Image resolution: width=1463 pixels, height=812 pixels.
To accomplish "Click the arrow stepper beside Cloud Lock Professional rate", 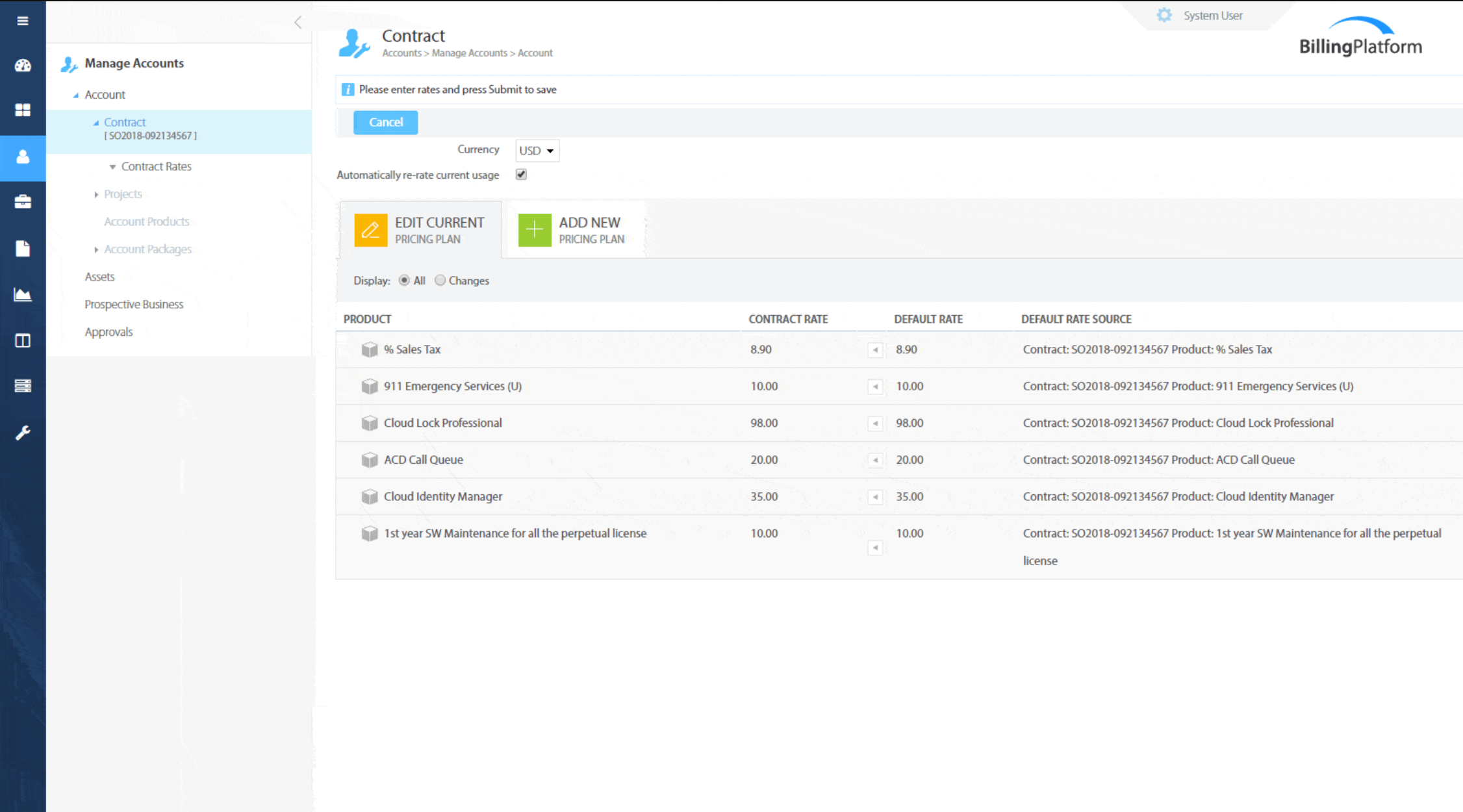I will (x=875, y=423).
